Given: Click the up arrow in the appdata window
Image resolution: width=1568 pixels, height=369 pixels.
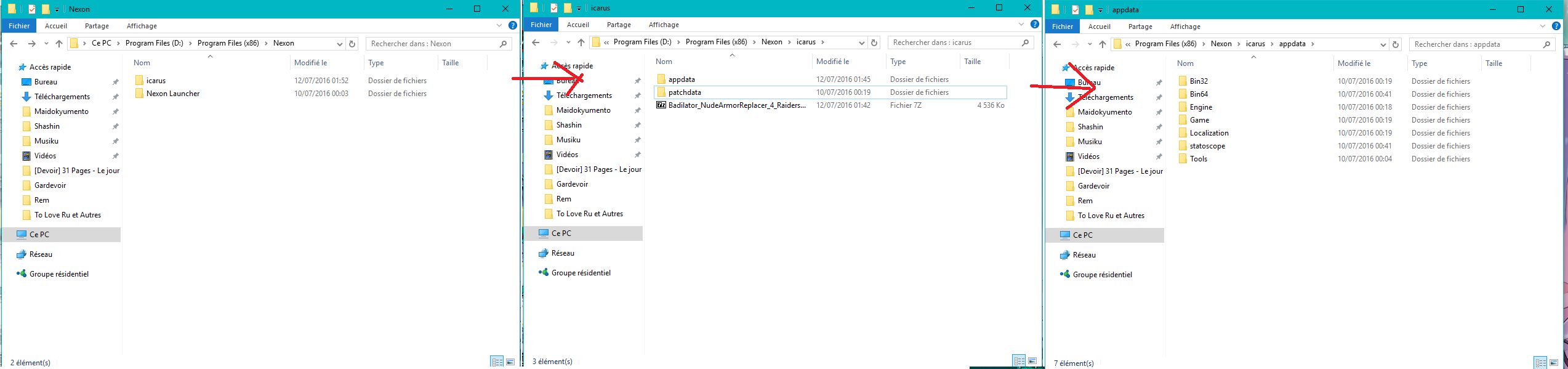Looking at the screenshot, I should point(1103,44).
